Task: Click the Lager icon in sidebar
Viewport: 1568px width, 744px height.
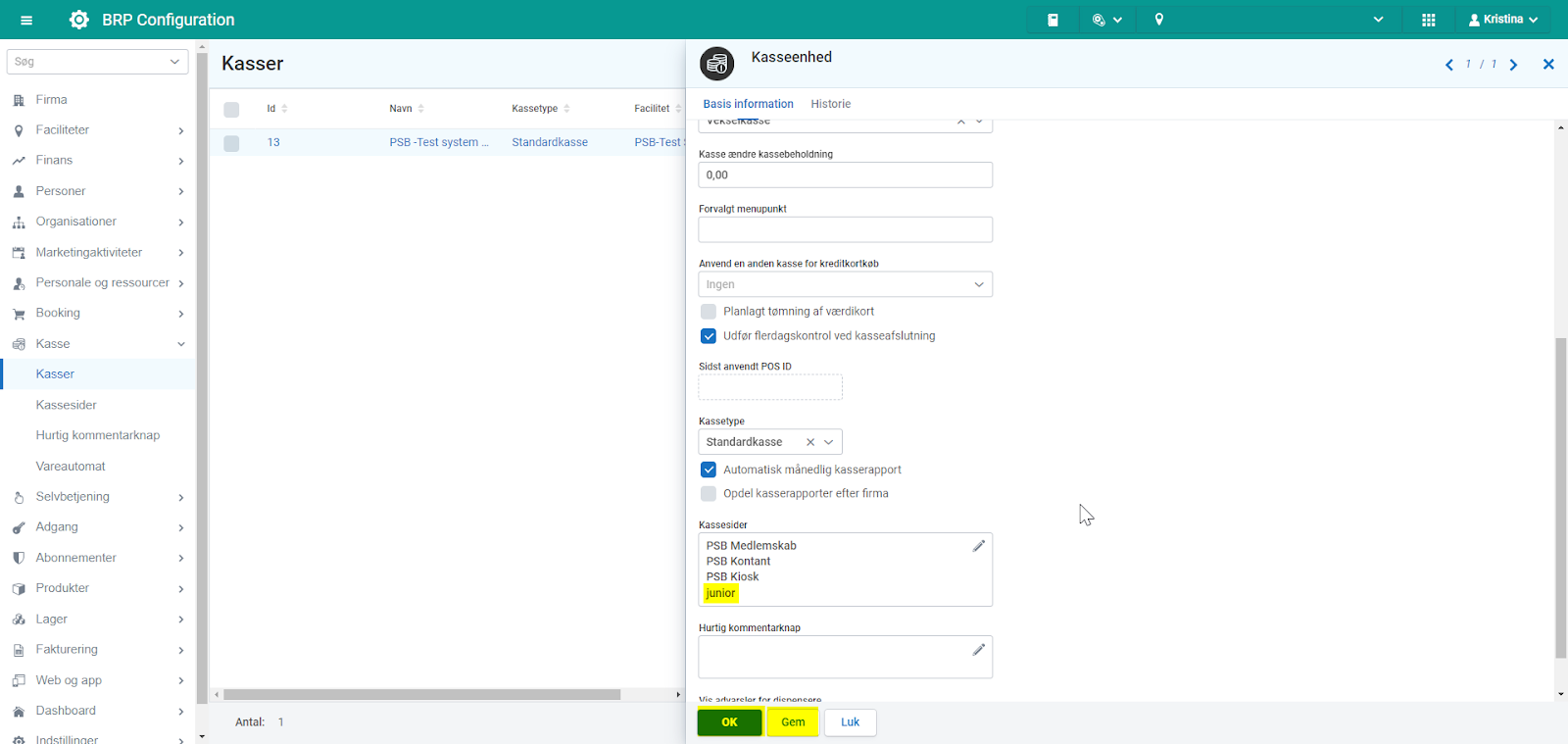Action: (19, 620)
